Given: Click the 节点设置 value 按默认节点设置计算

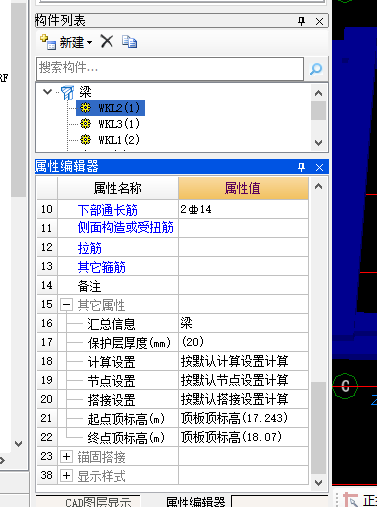Looking at the screenshot, I should [x=243, y=380].
